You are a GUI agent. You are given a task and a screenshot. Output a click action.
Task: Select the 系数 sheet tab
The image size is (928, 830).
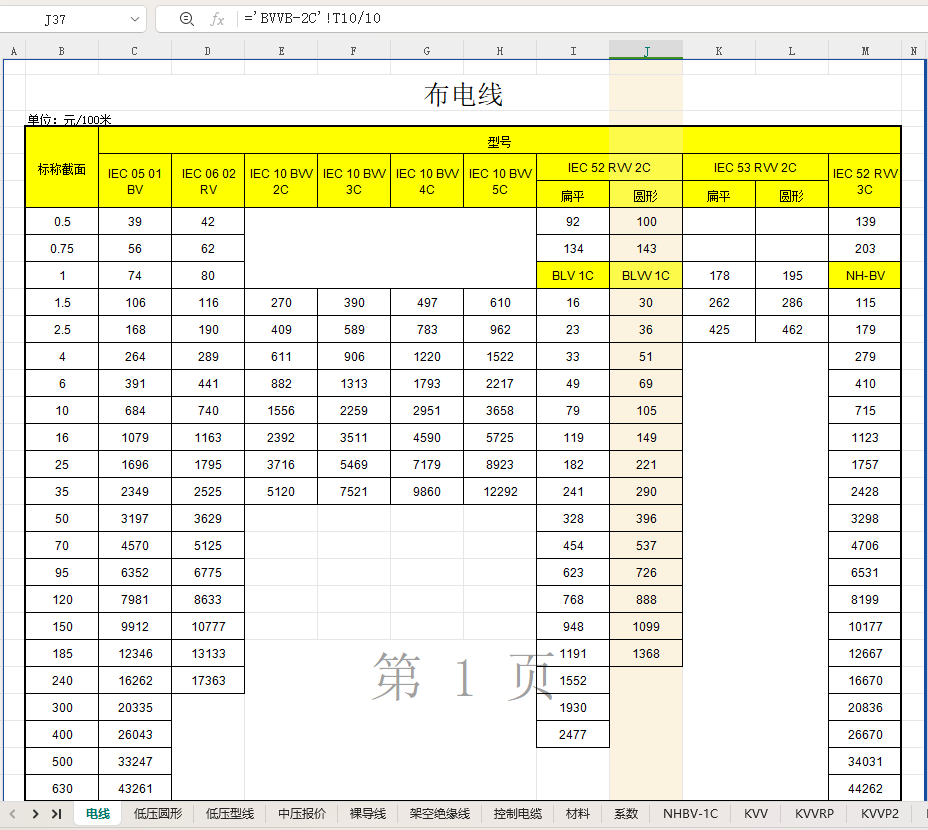point(626,814)
